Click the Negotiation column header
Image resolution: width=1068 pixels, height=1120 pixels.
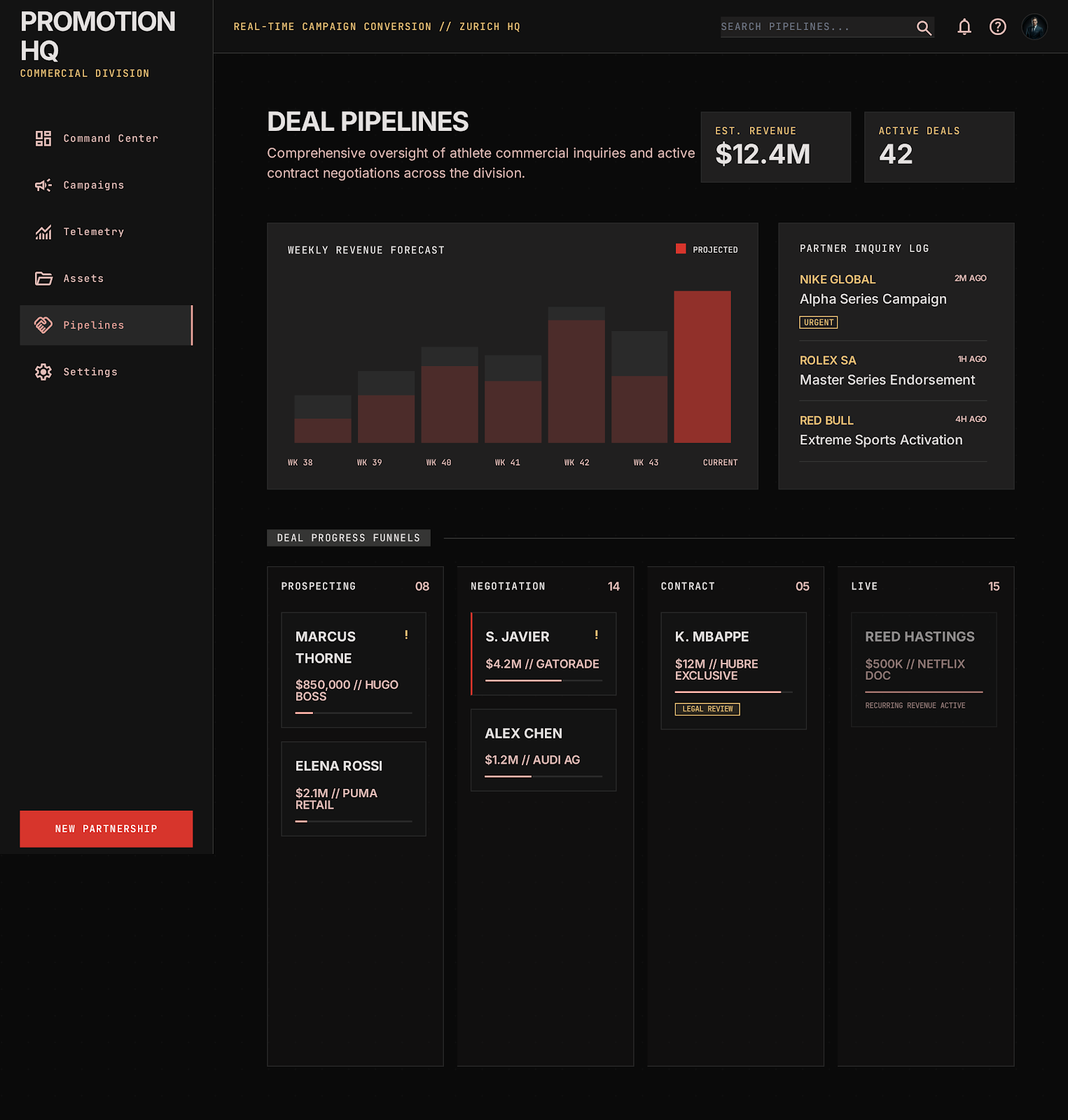(x=508, y=587)
